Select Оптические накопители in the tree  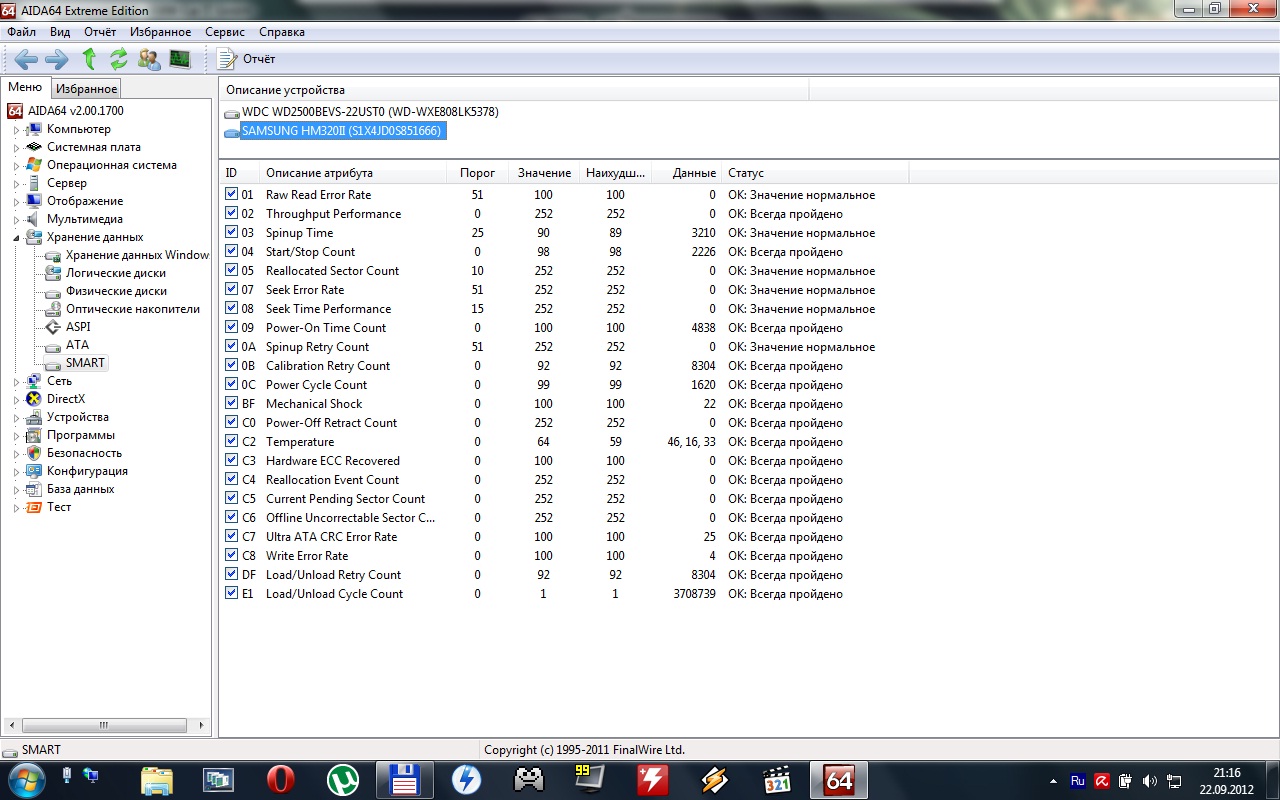[133, 309]
